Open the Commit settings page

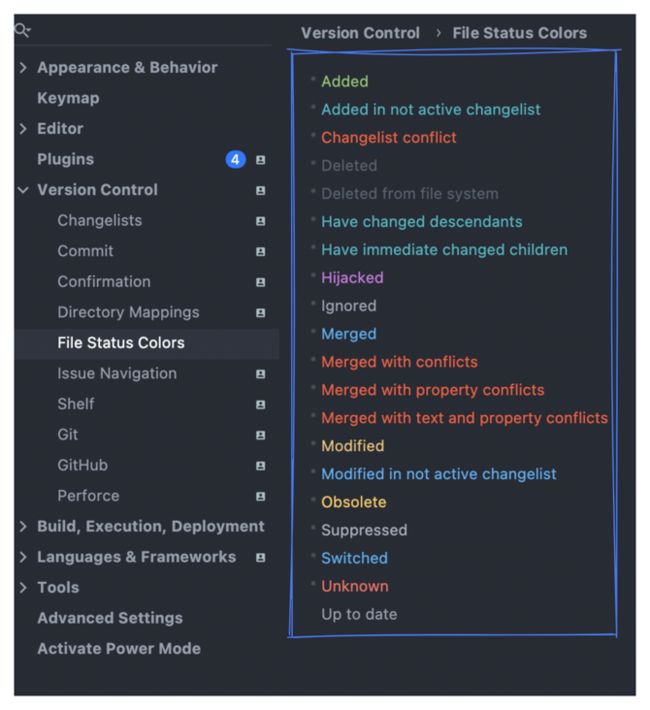click(85, 251)
